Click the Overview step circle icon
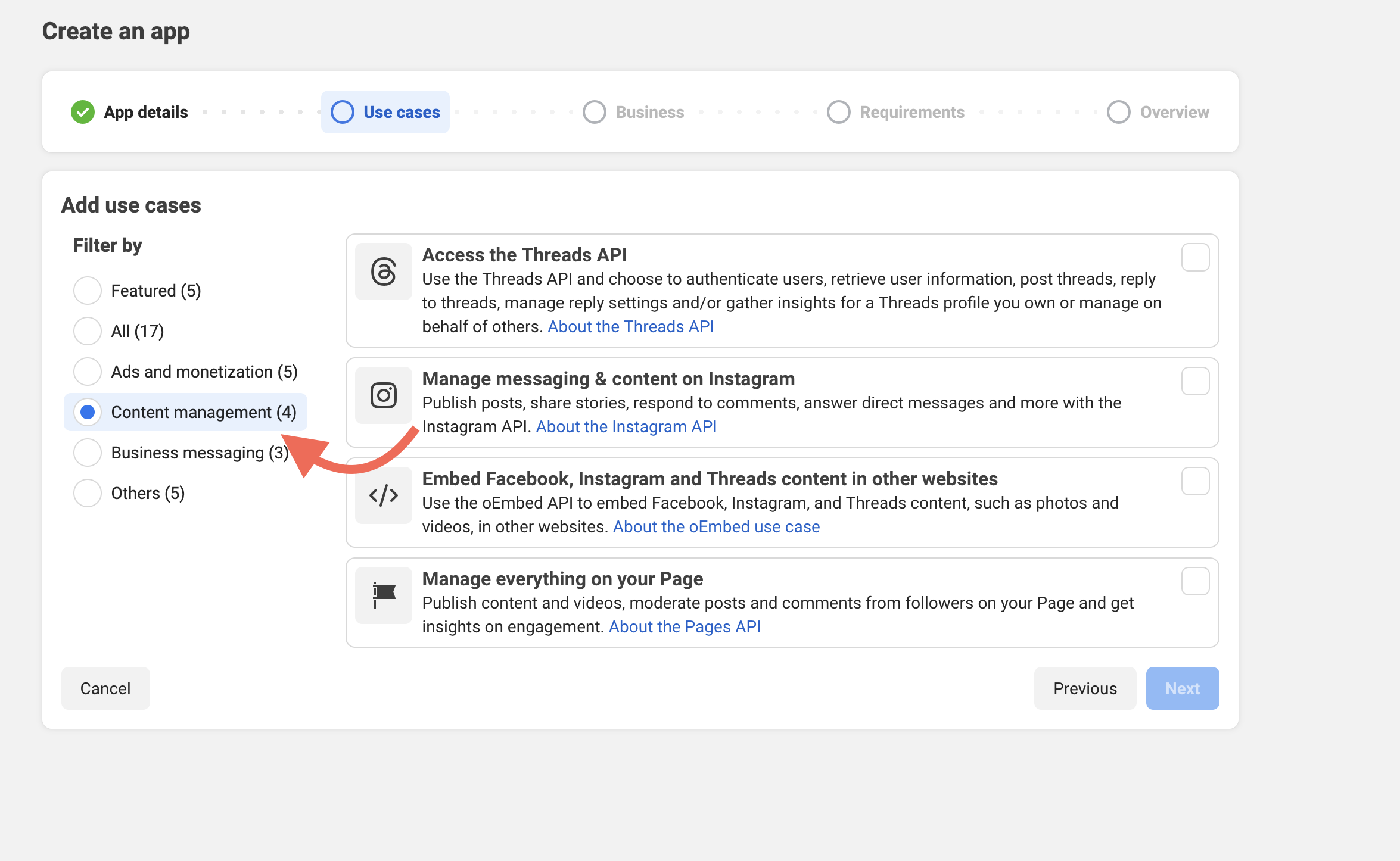This screenshot has height=861, width=1400. click(1119, 112)
